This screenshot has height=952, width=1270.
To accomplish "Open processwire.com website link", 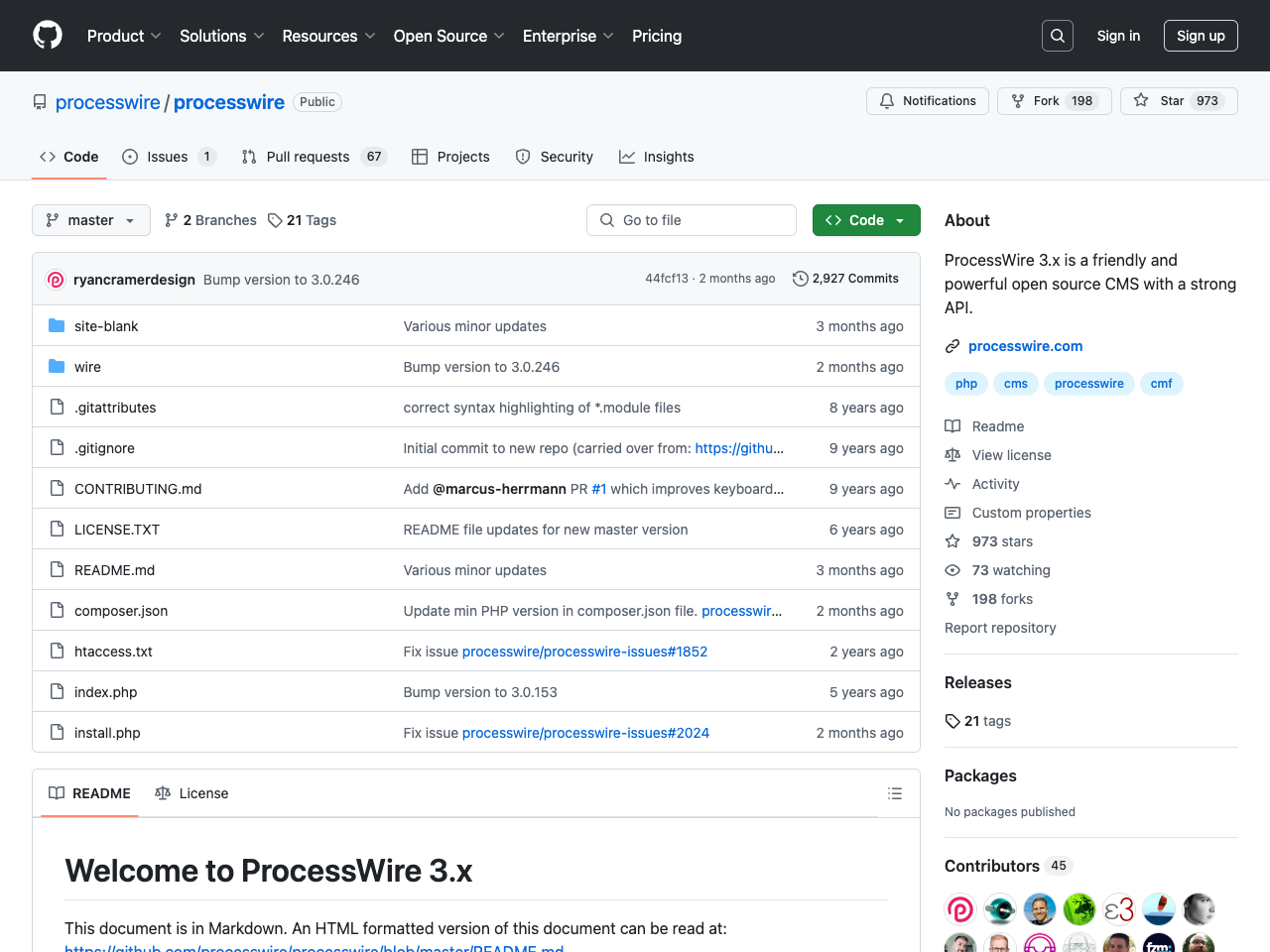I will pos(1025,346).
